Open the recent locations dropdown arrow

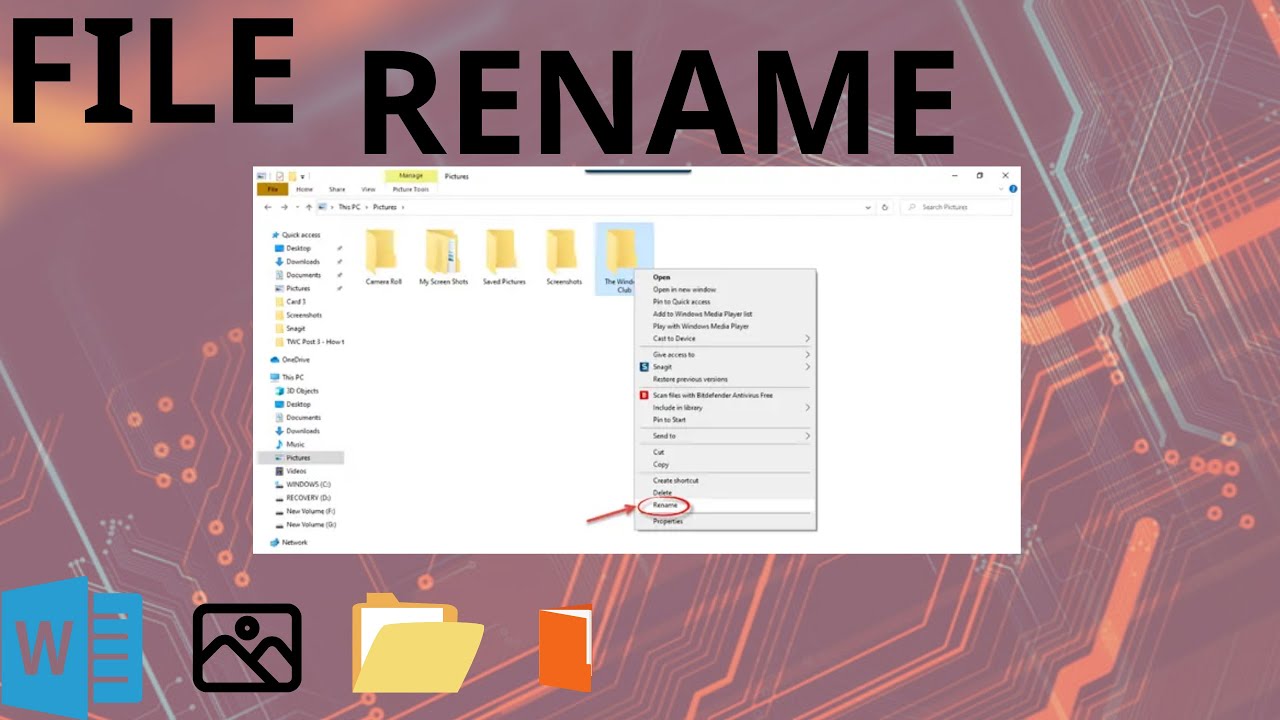pos(297,207)
